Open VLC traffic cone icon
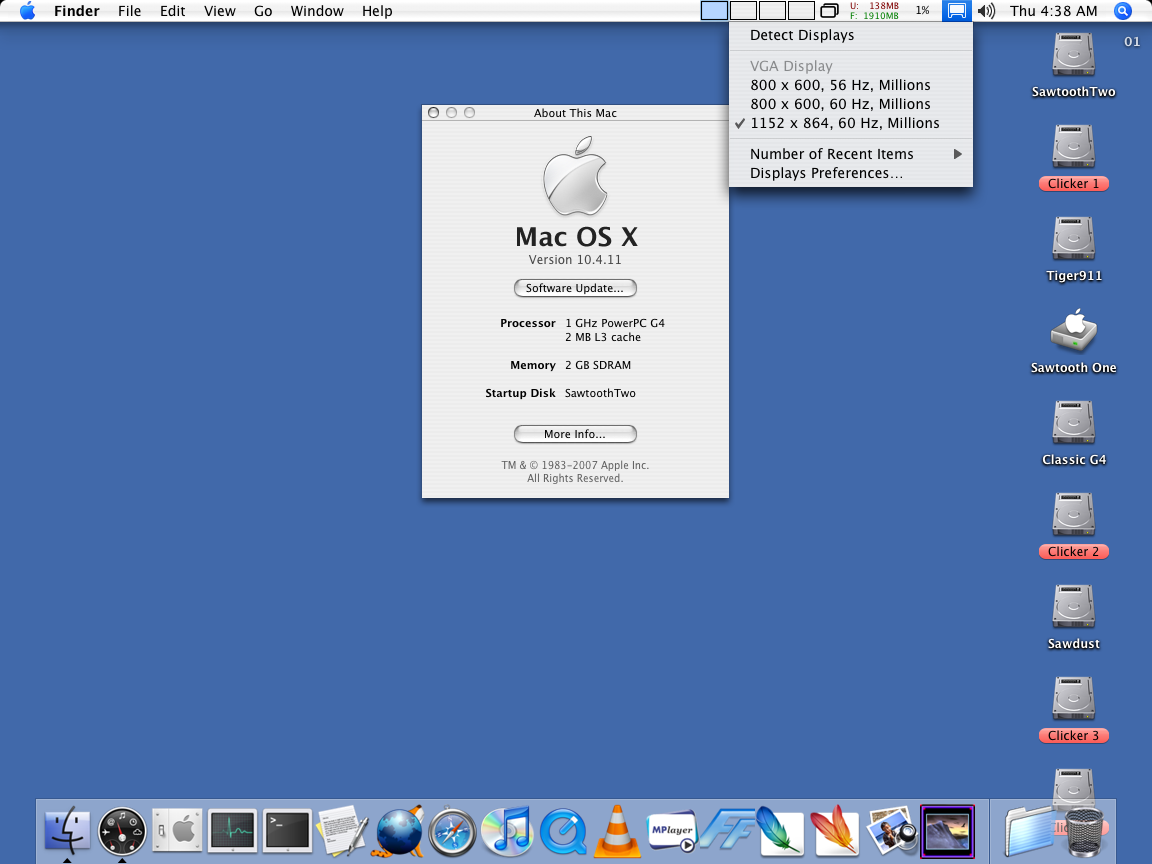The height and width of the screenshot is (864, 1152). 617,831
